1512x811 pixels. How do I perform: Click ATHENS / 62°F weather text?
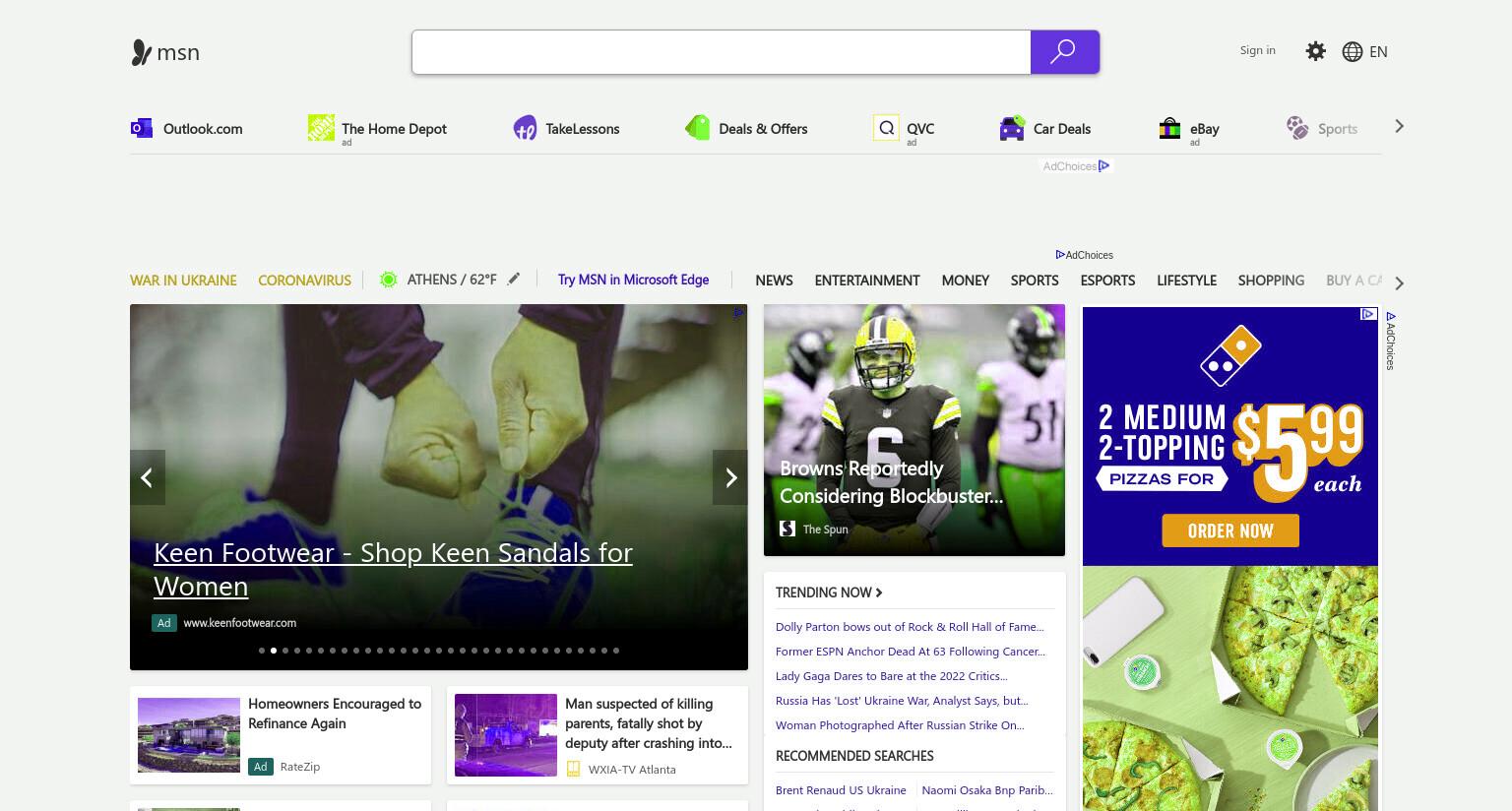pos(452,280)
